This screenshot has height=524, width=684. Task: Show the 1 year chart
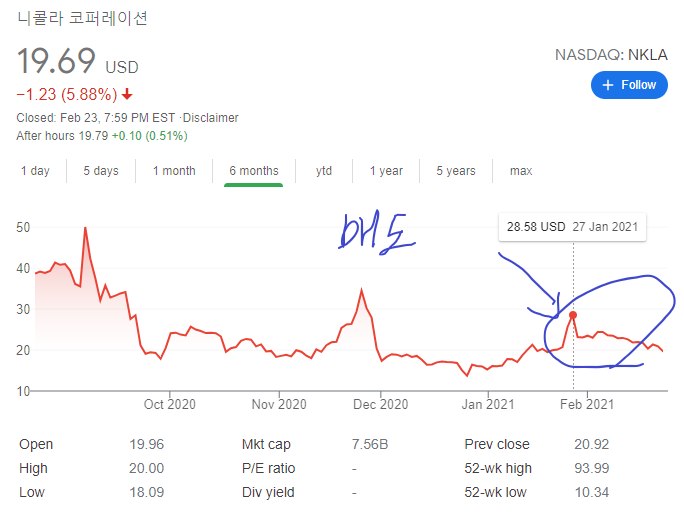pyautogui.click(x=386, y=171)
